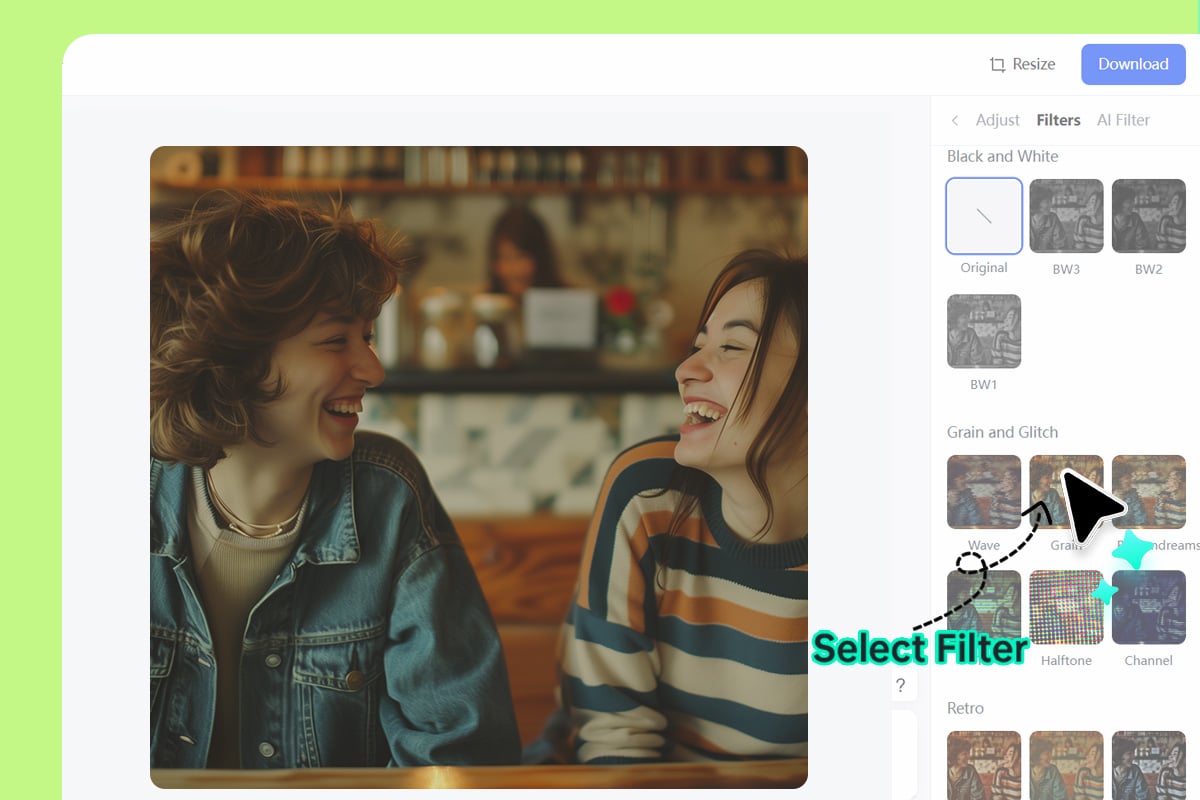Switch to the Adjust tab
Screen dimensions: 1200x800
click(997, 120)
